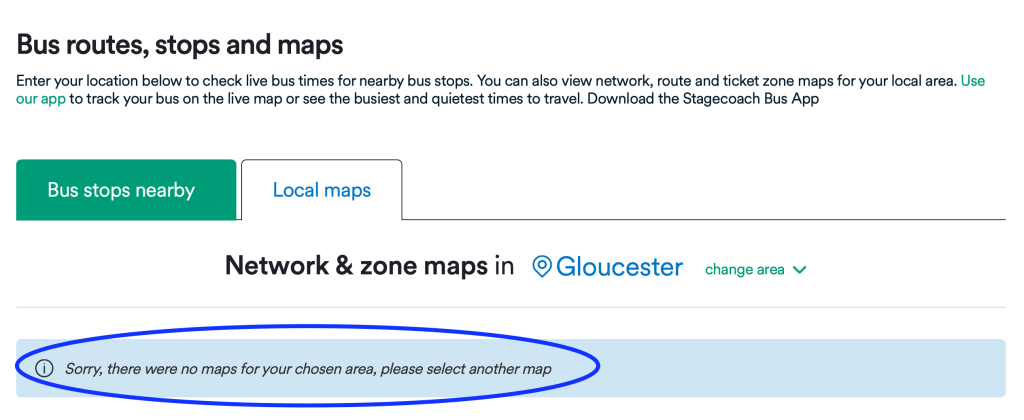Open the change area dropdown

tap(745, 270)
